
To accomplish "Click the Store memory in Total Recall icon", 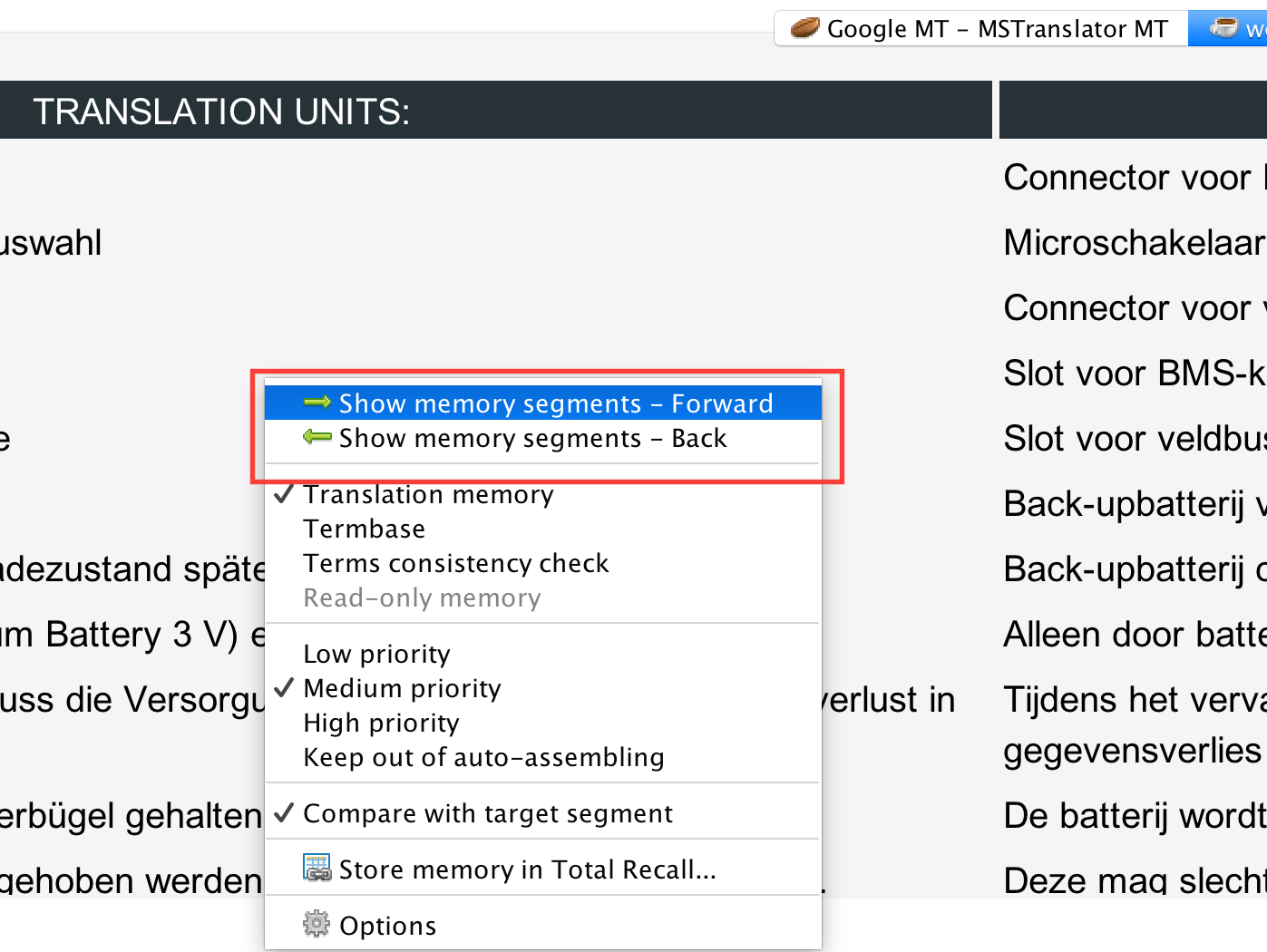I will (x=317, y=869).
